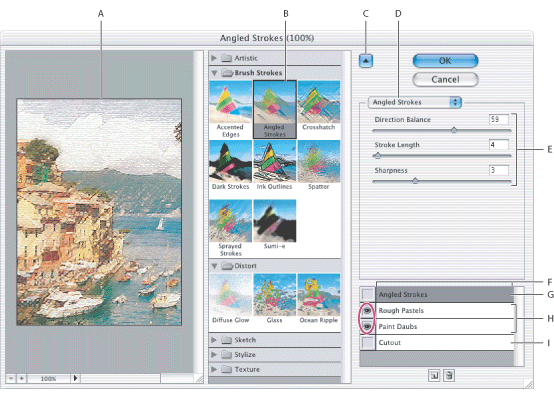Image resolution: width=554 pixels, height=397 pixels.
Task: Expand the Stylize filter folder
Action: coord(214,355)
